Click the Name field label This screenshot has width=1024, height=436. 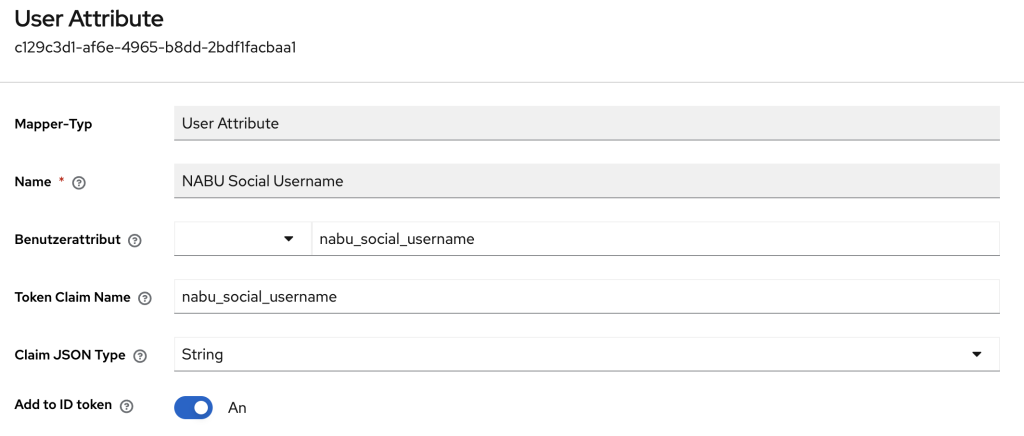click(x=33, y=182)
